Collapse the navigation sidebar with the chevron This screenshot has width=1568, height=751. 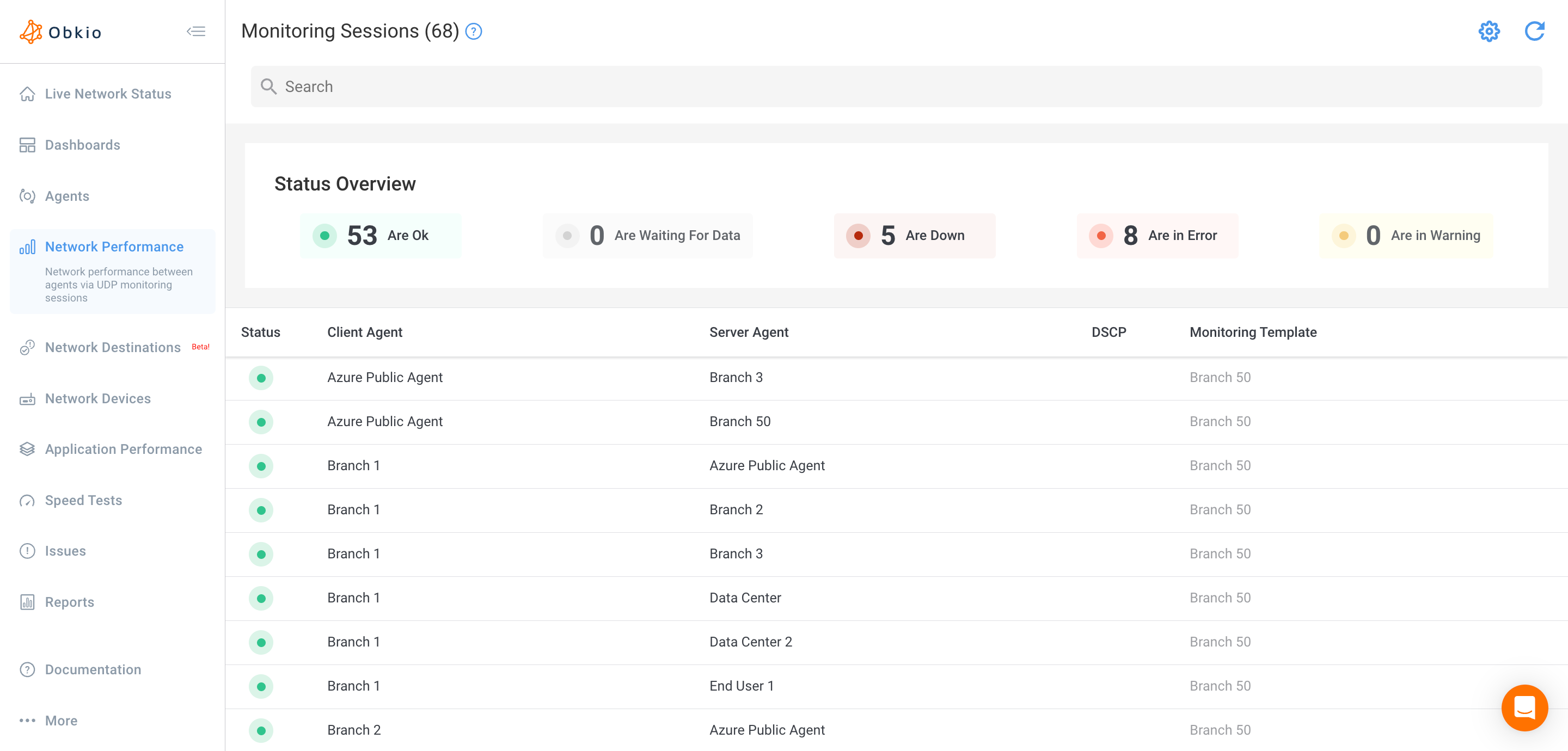coord(196,31)
